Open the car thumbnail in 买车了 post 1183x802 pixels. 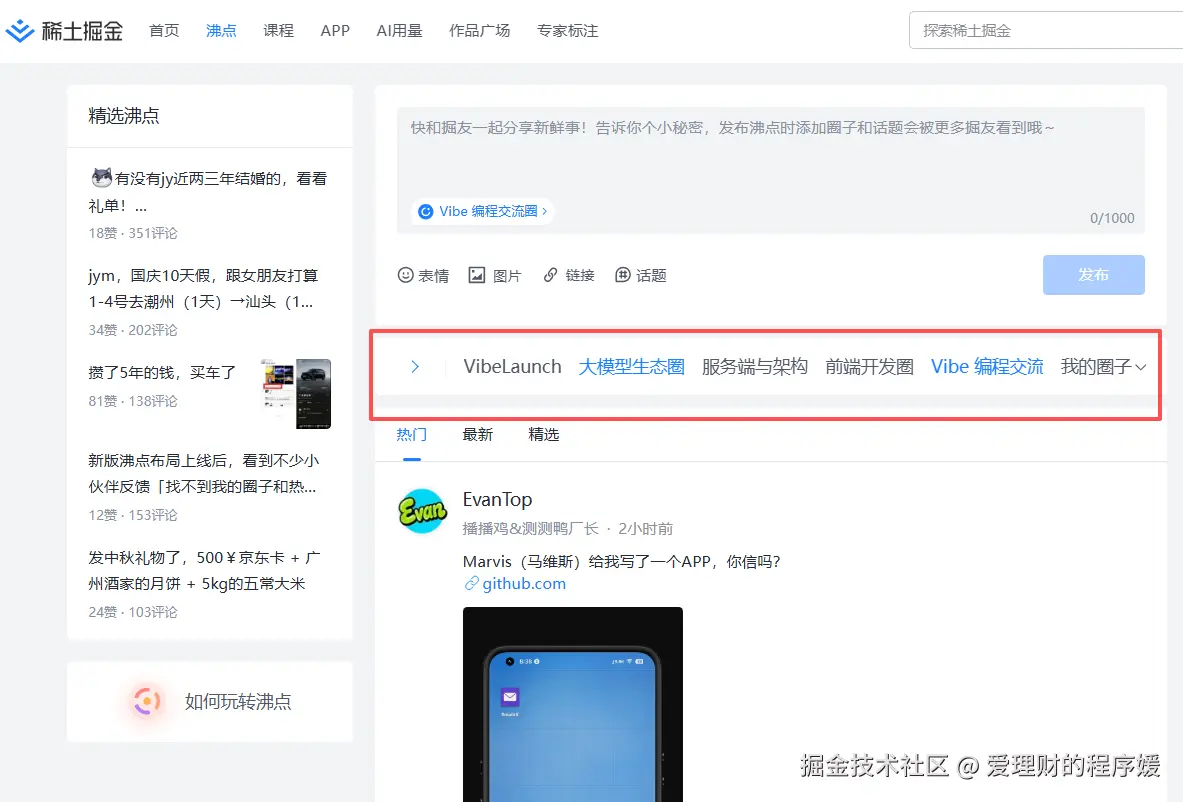[295, 394]
